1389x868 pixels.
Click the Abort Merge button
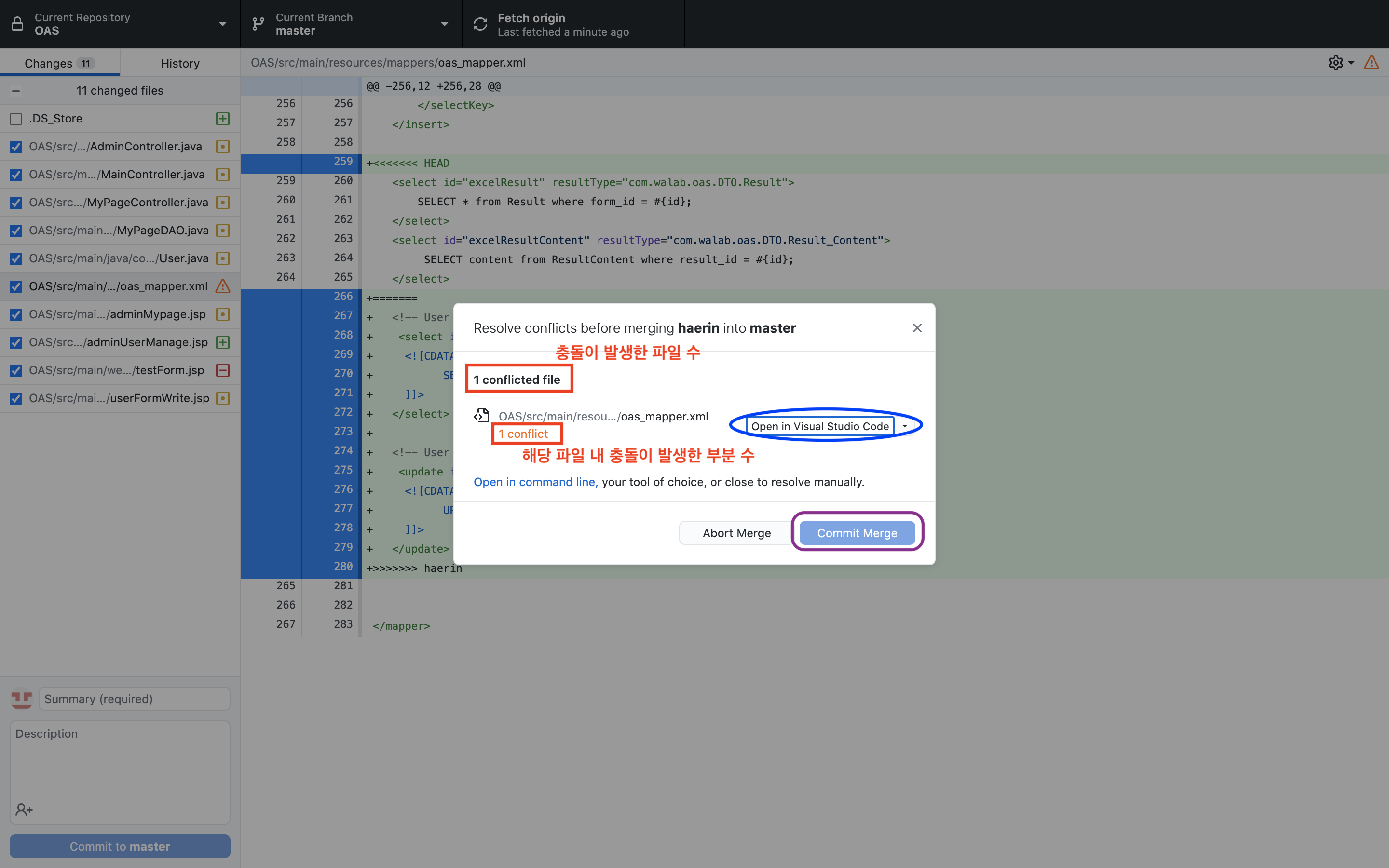point(736,533)
